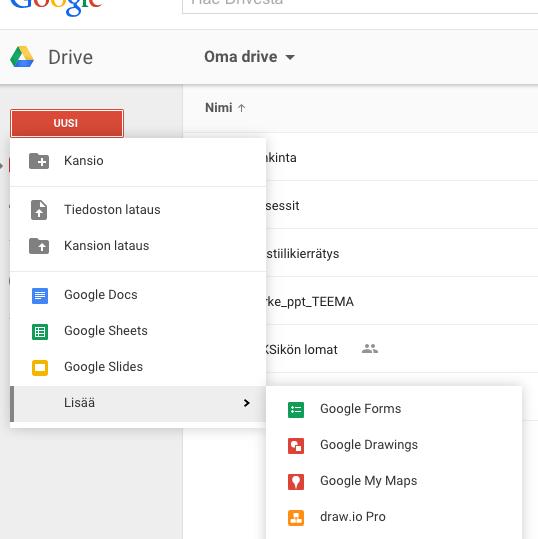Choose Kansion lataus from the menu
The width and height of the screenshot is (538, 539).
138,246
